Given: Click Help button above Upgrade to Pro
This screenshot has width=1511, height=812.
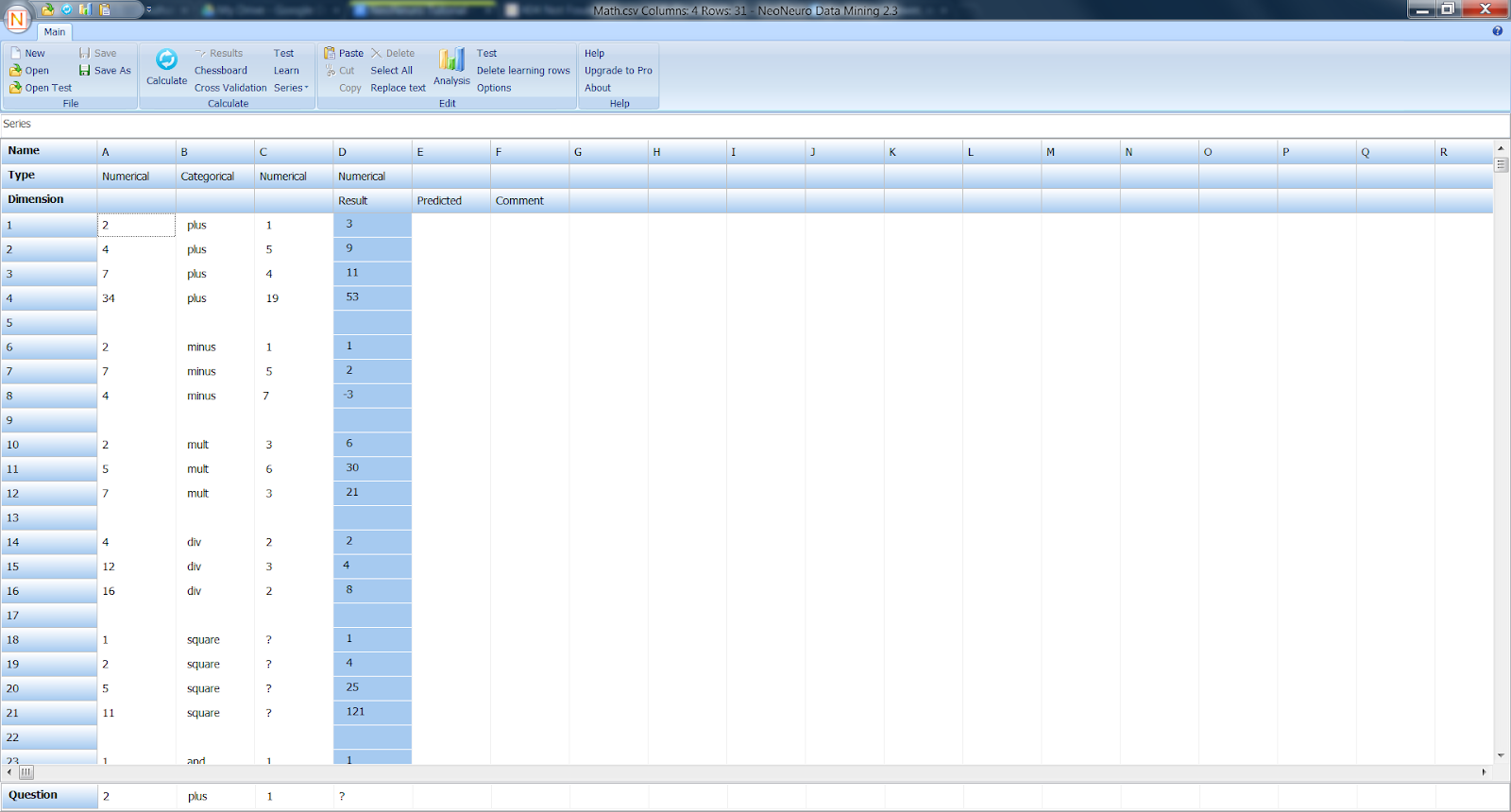Looking at the screenshot, I should 594,54.
